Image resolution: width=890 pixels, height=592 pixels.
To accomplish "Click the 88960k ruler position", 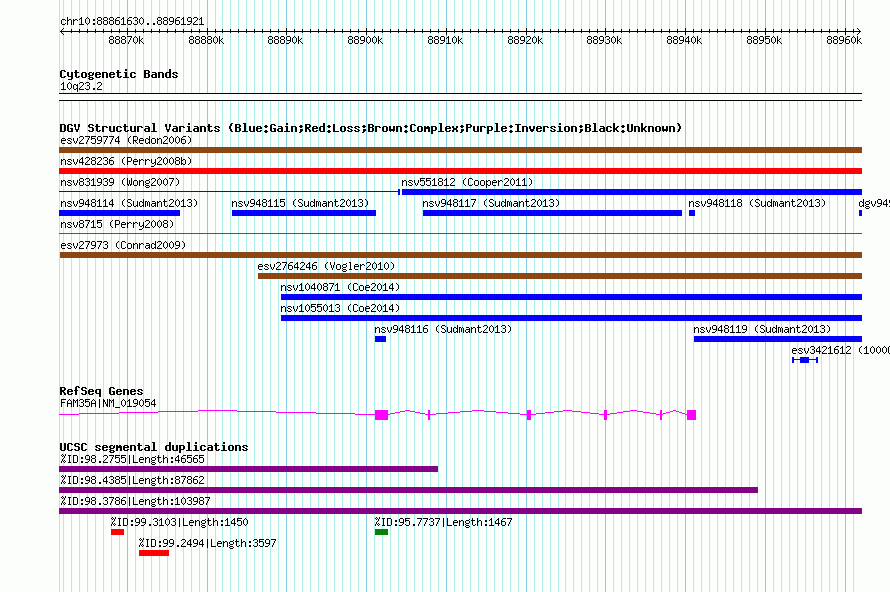I will pyautogui.click(x=844, y=40).
